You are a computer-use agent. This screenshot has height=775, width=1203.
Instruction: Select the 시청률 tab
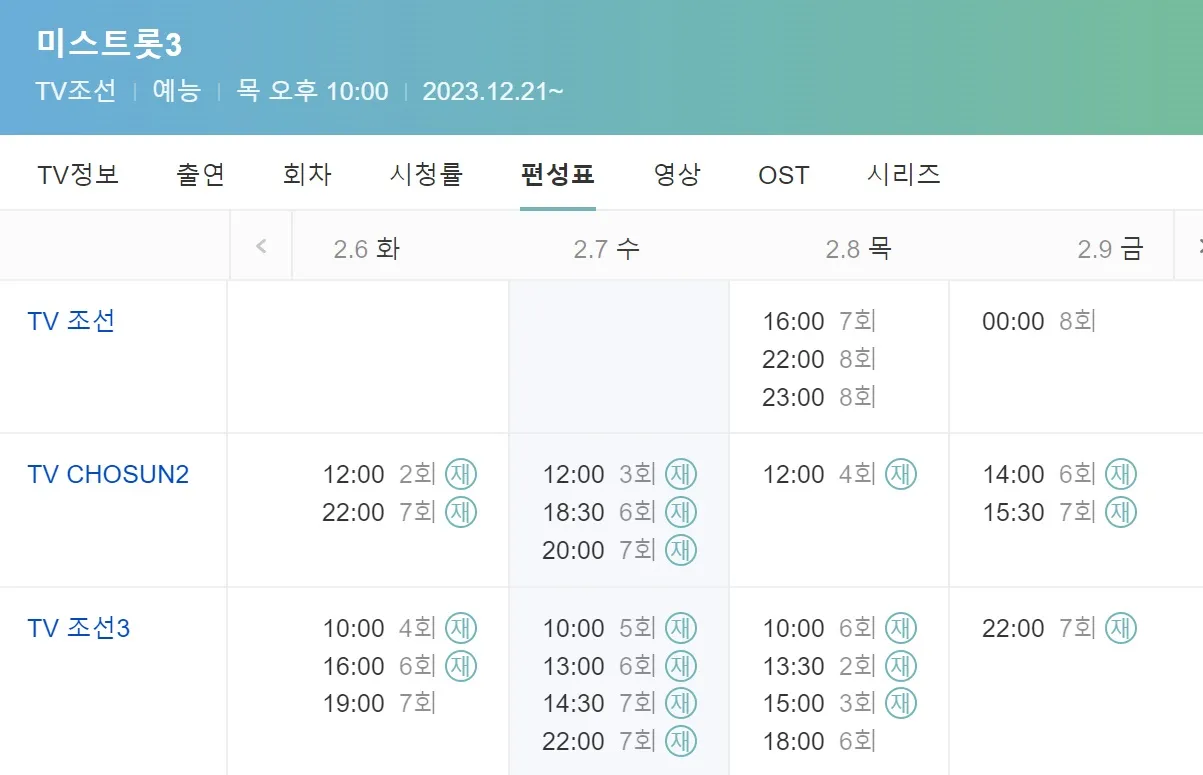pyautogui.click(x=426, y=175)
